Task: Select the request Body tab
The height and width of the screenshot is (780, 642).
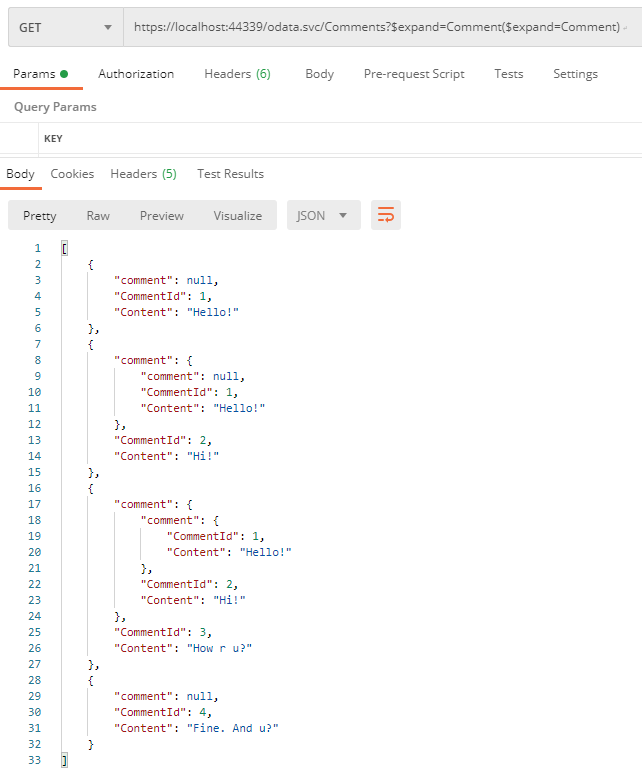Action: click(x=319, y=74)
